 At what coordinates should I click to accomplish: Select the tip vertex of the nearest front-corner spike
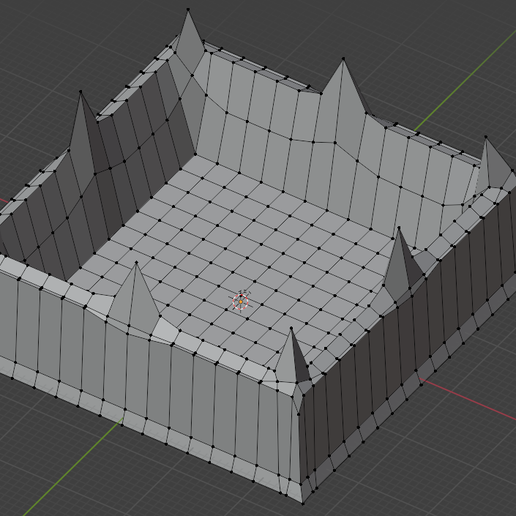click(291, 328)
